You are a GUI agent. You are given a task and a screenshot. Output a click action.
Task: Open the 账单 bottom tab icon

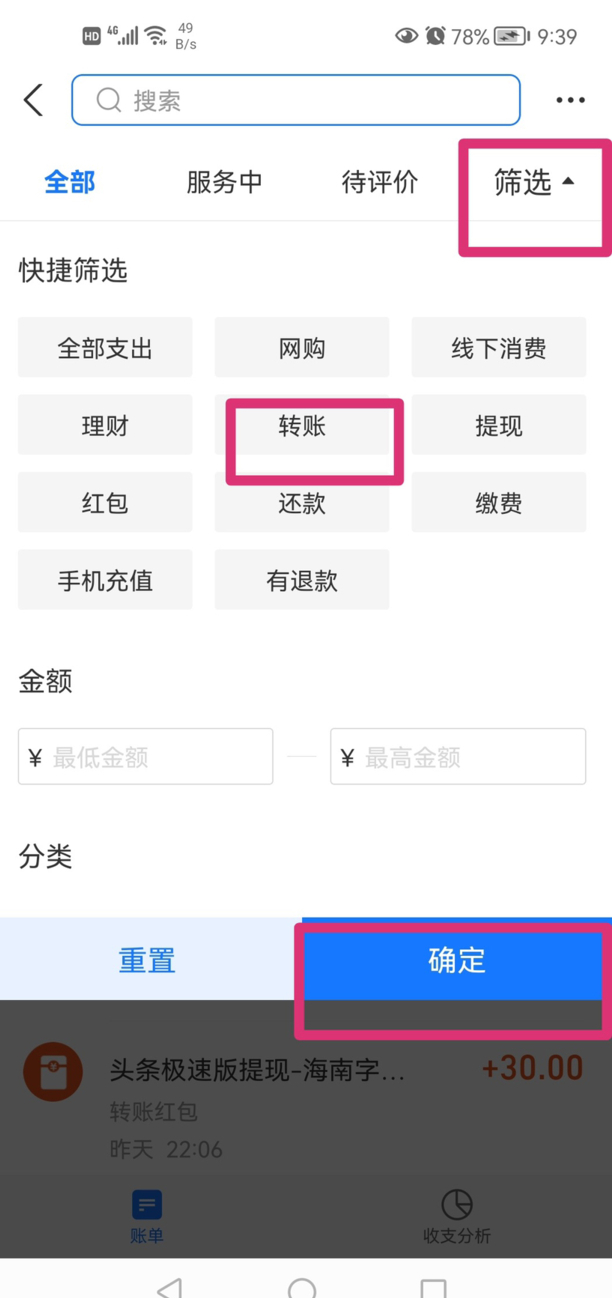pos(147,1205)
